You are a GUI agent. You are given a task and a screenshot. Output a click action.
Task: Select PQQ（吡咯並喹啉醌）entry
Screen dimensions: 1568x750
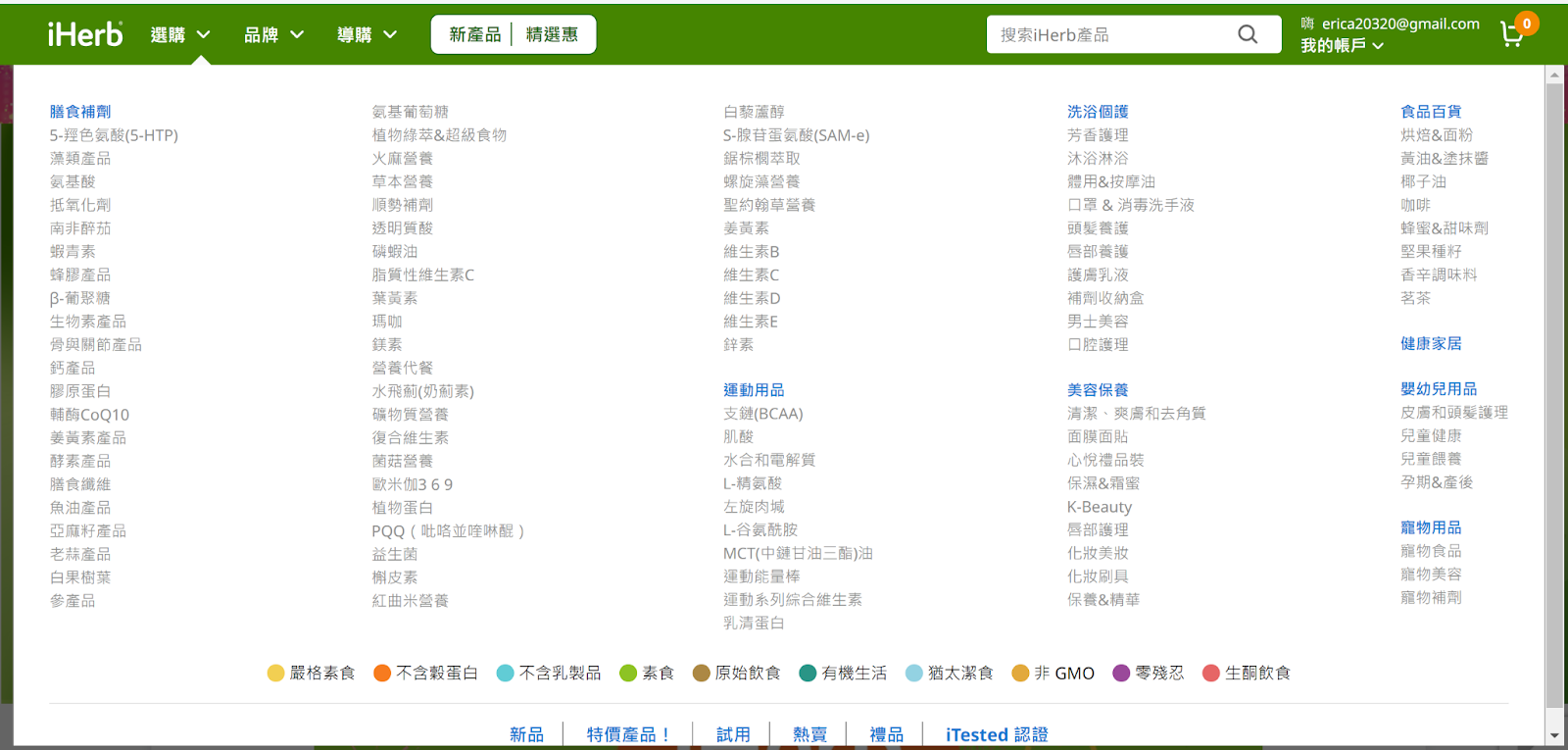pyautogui.click(x=449, y=531)
